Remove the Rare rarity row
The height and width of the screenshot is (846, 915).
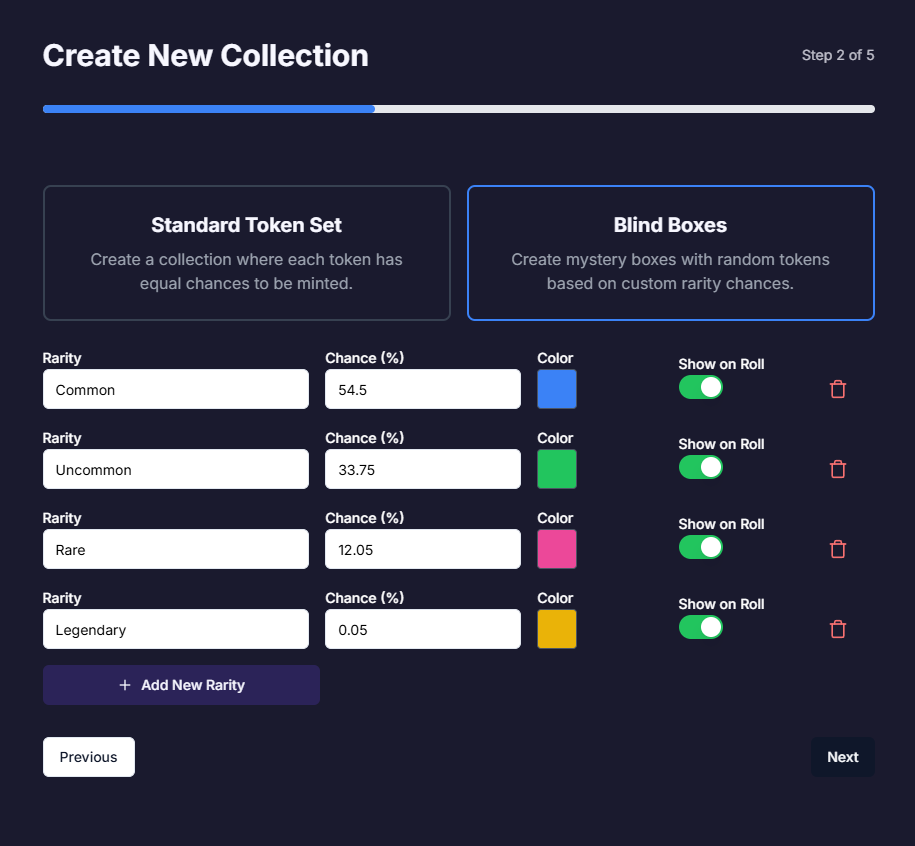pos(838,549)
